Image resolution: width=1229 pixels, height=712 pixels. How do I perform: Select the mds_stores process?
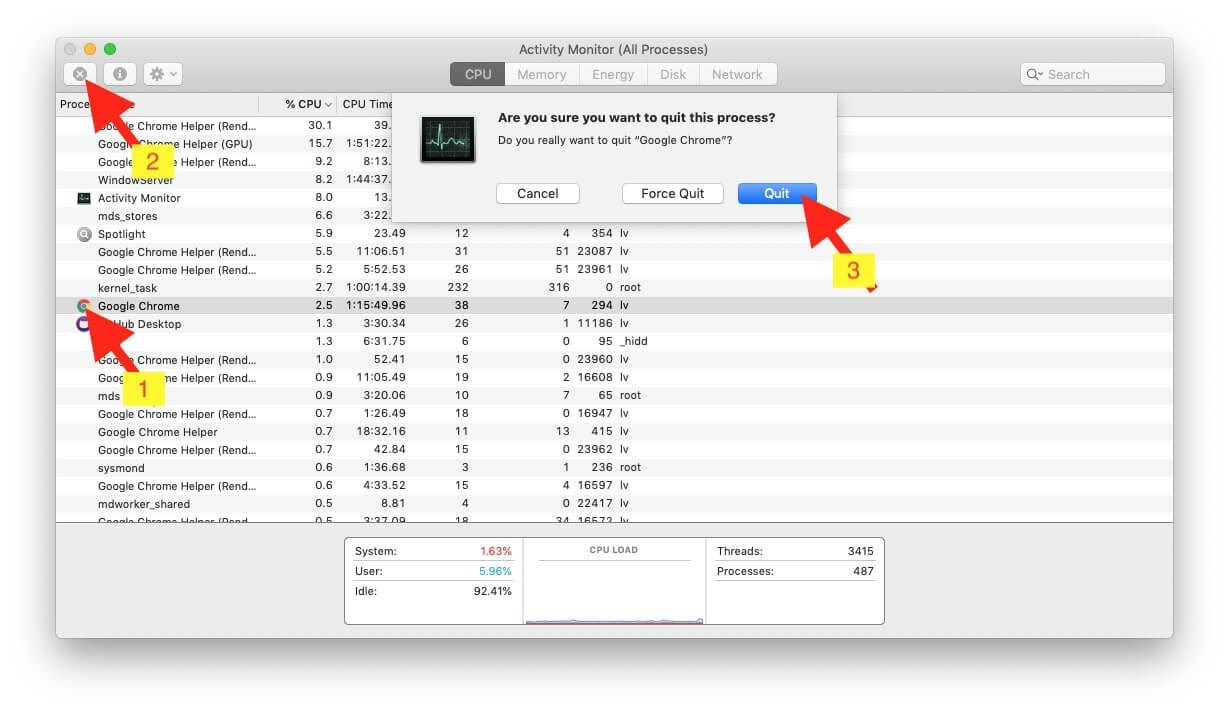(127, 216)
